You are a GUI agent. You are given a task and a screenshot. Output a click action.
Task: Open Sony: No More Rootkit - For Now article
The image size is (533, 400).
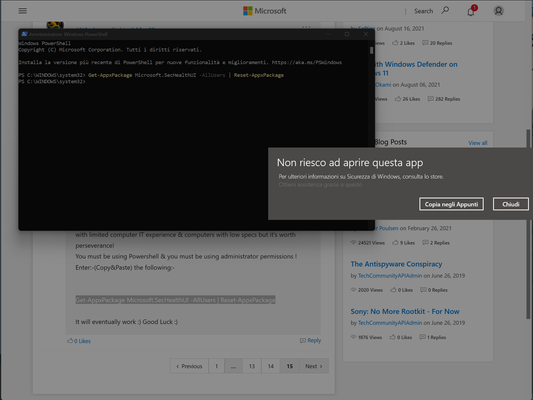coord(405,311)
